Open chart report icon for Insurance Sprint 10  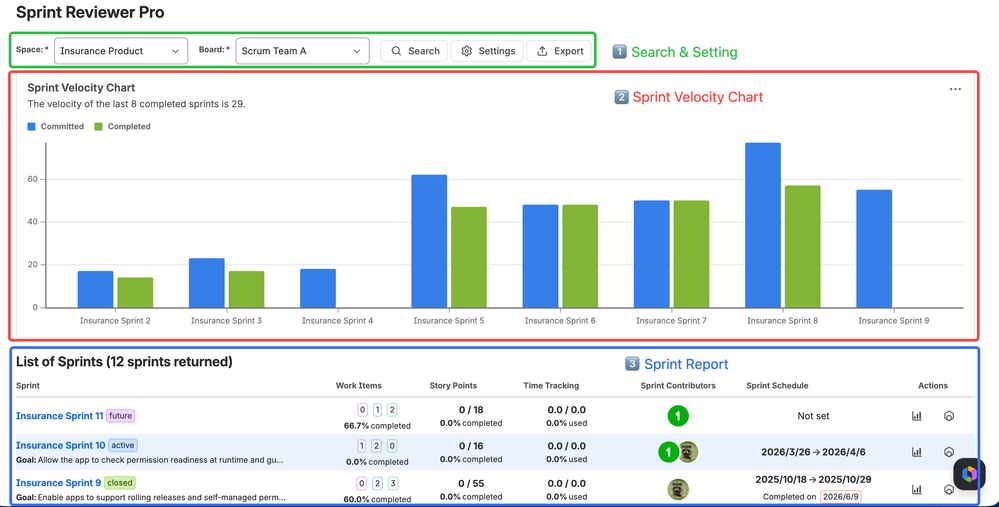pyautogui.click(x=917, y=452)
